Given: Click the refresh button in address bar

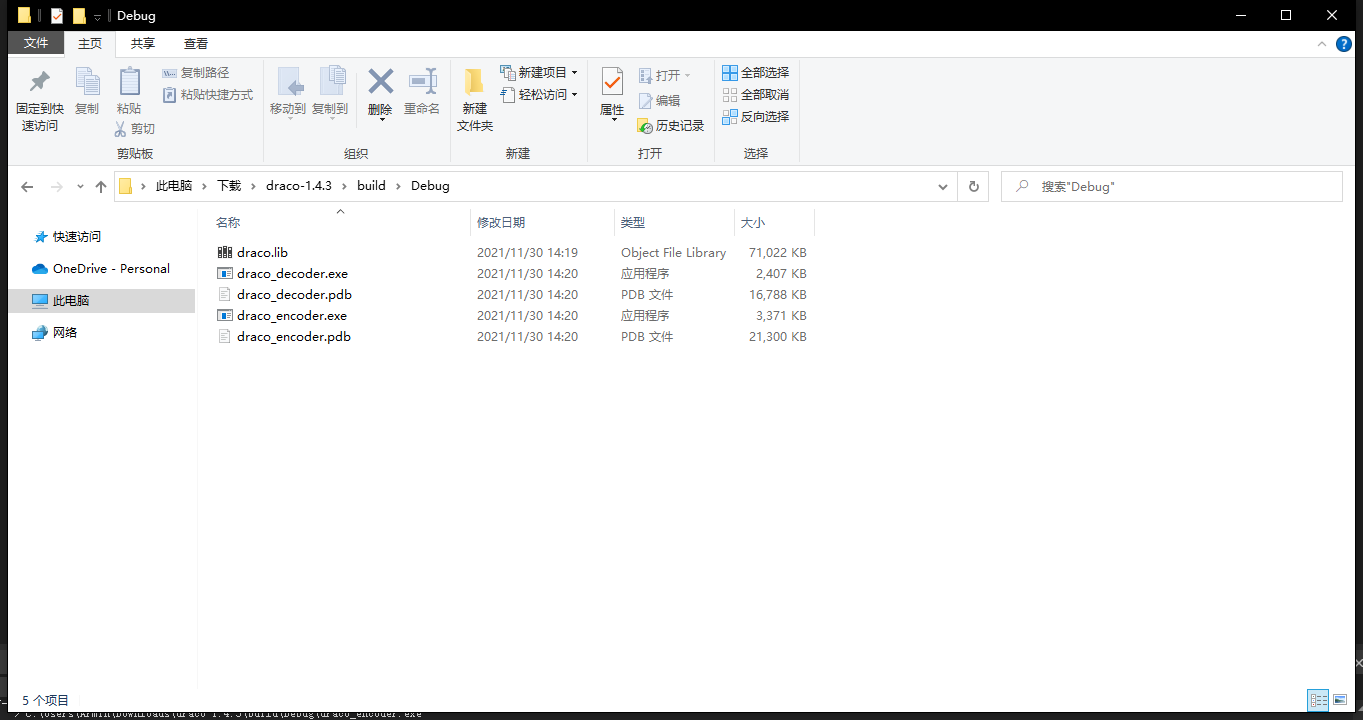Looking at the screenshot, I should pos(972,186).
